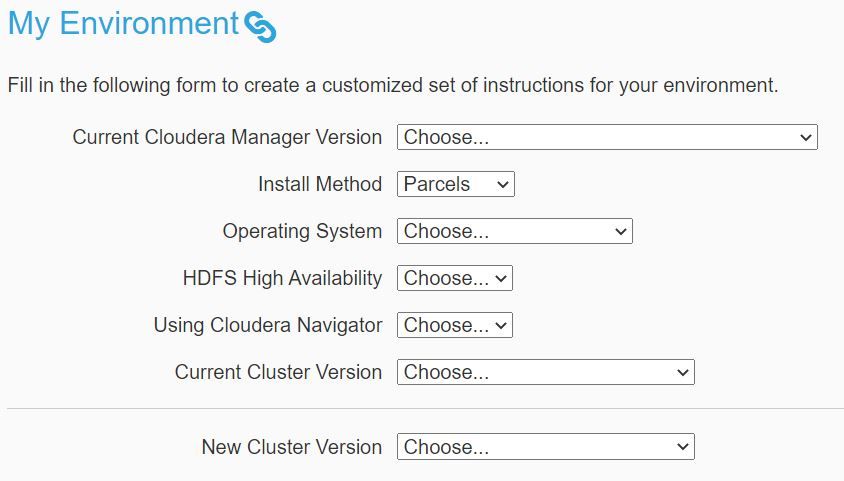Click the My Environment heading text

coord(123,24)
